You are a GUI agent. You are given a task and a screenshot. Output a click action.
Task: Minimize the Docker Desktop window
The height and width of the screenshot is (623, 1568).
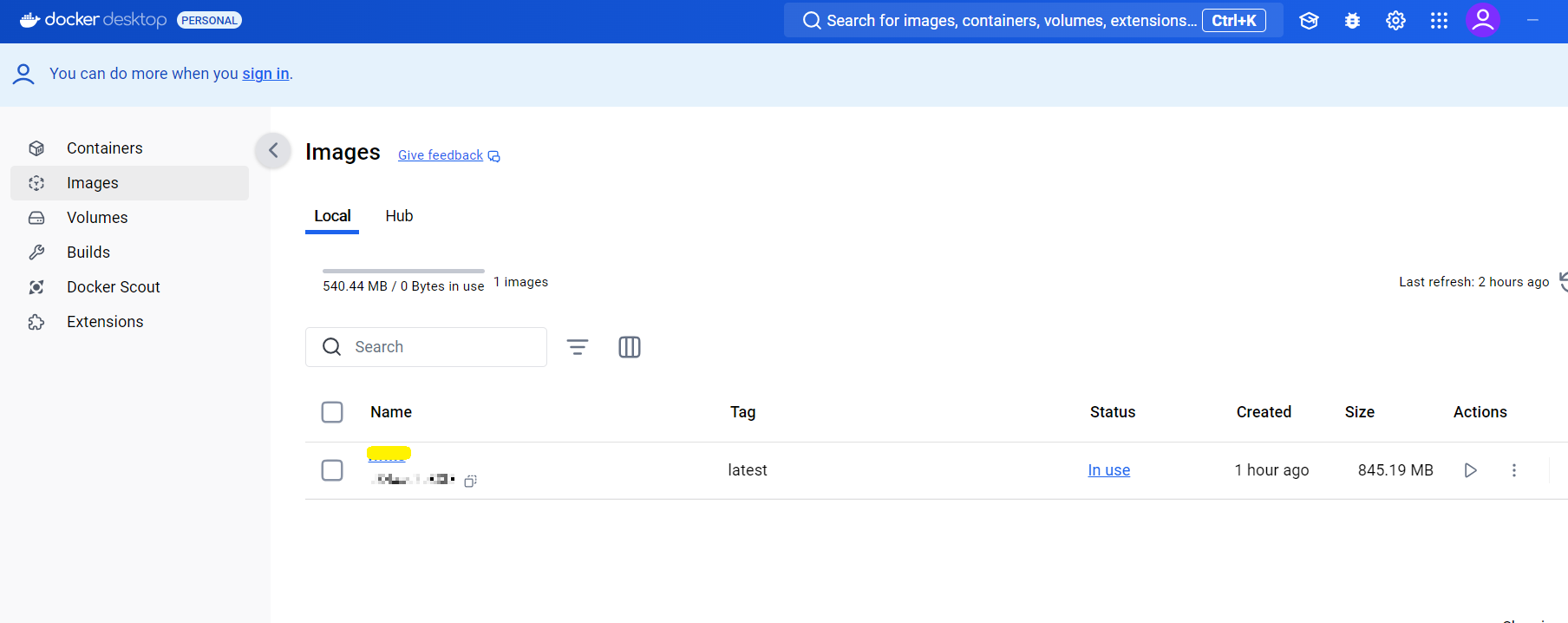1532,20
